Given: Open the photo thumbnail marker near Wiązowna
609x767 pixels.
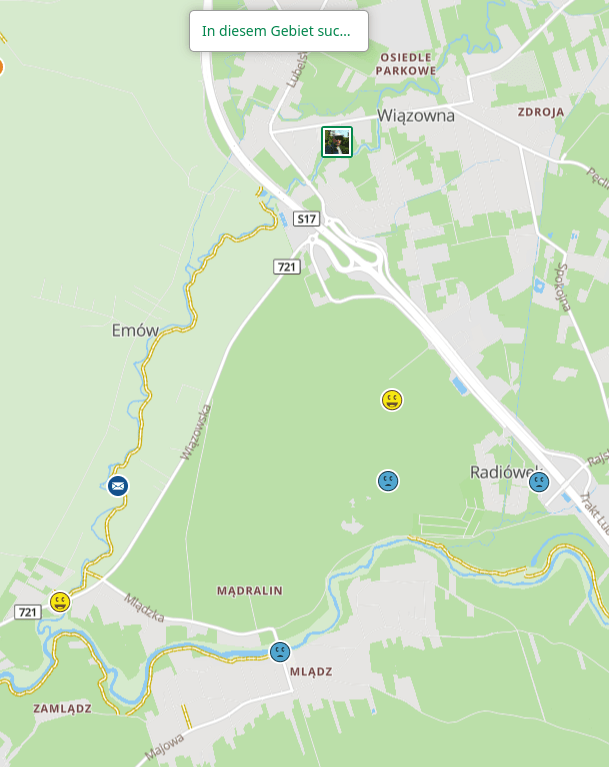Looking at the screenshot, I should 337,142.
